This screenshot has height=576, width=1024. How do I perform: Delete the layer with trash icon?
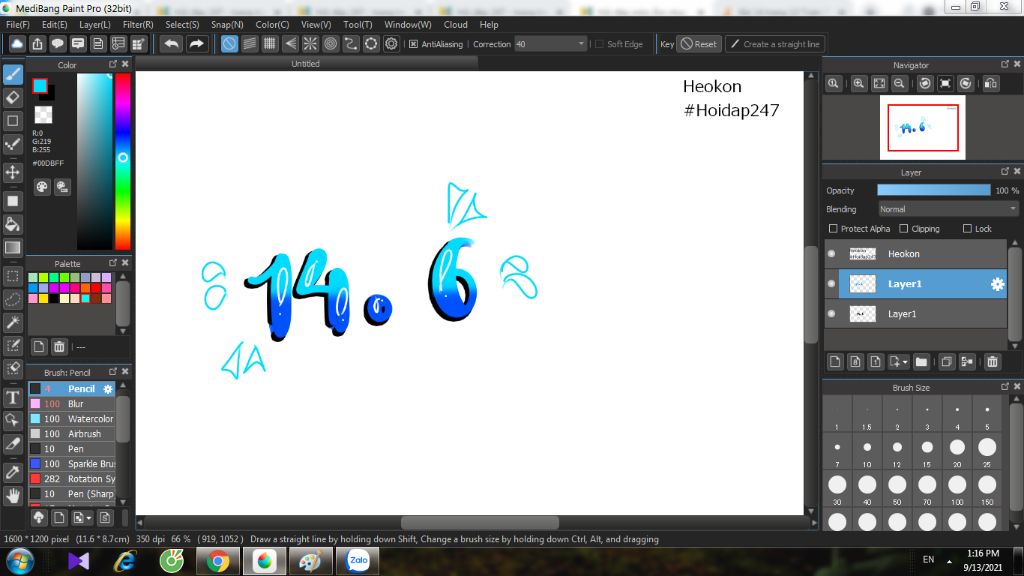click(992, 362)
